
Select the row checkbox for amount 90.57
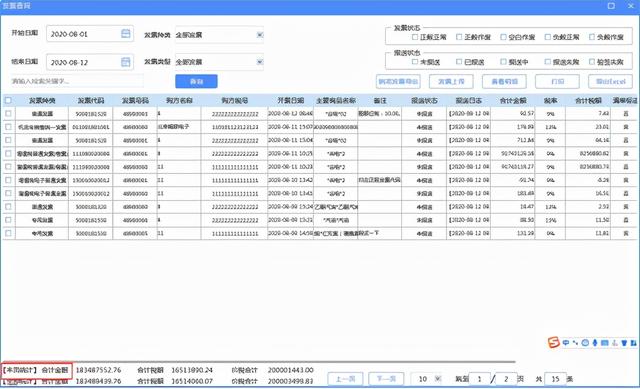tap(8, 113)
